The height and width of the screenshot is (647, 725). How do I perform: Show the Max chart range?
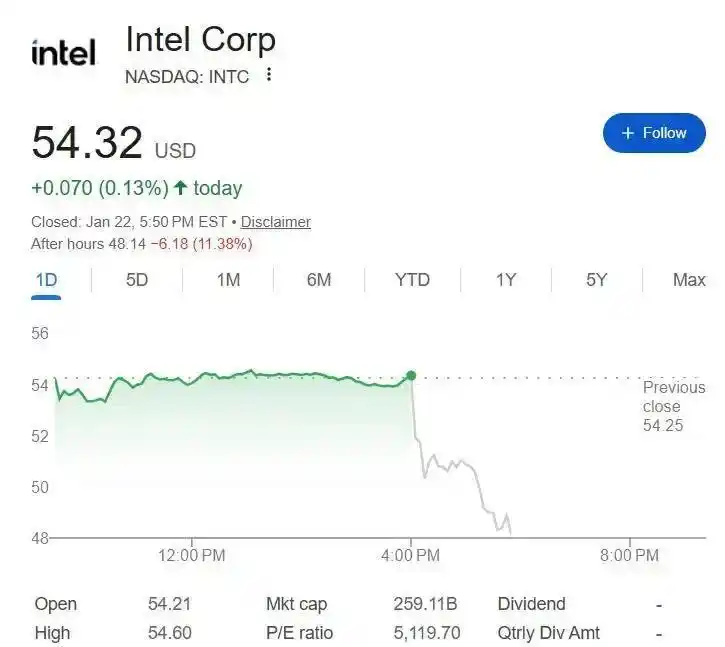[x=689, y=280]
